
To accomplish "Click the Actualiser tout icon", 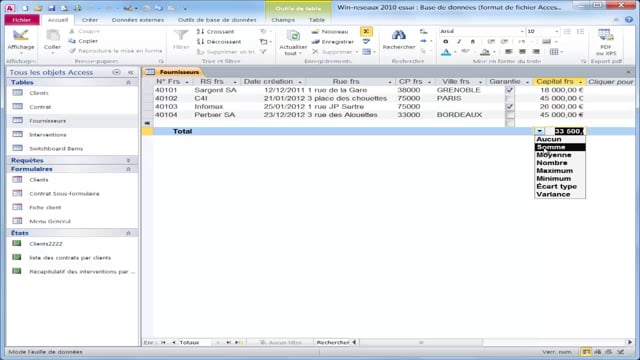I will [x=293, y=37].
